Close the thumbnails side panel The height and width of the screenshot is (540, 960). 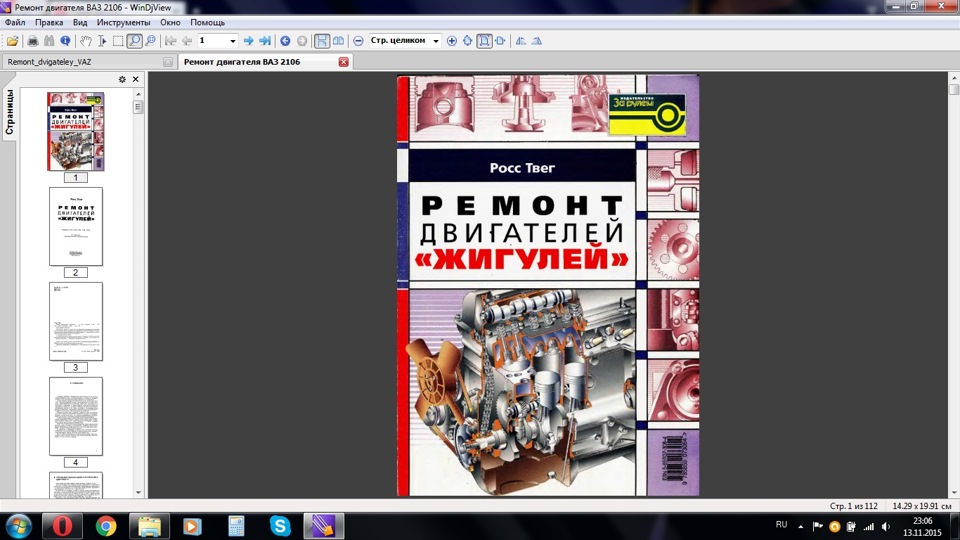coord(136,80)
